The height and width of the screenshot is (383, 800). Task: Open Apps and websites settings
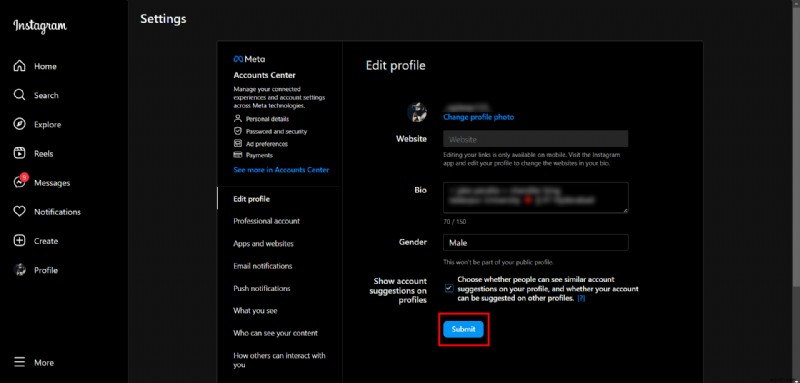pos(263,244)
